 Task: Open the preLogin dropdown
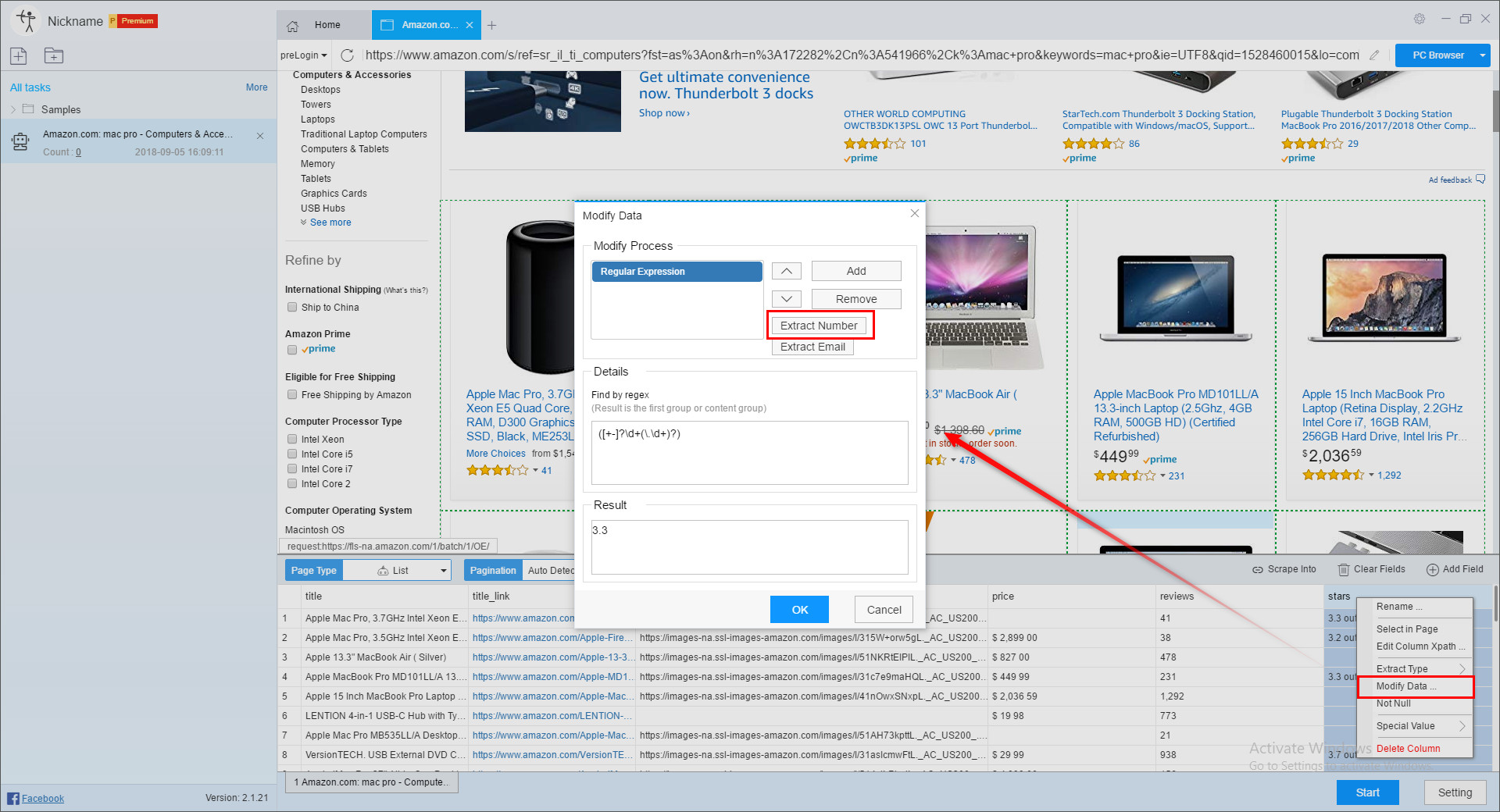[305, 55]
